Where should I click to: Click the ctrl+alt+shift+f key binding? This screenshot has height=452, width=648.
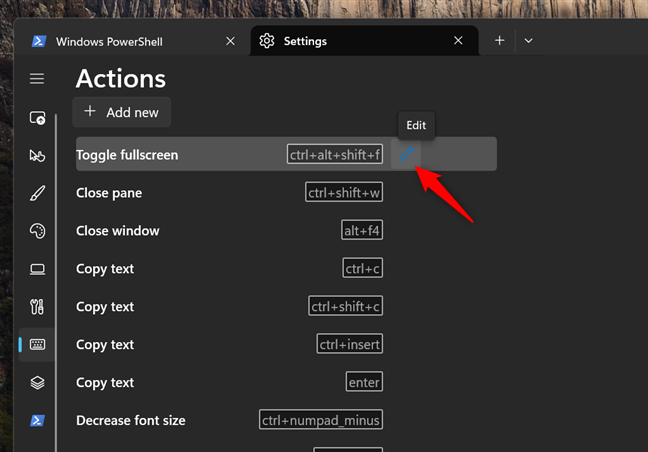click(x=335, y=154)
